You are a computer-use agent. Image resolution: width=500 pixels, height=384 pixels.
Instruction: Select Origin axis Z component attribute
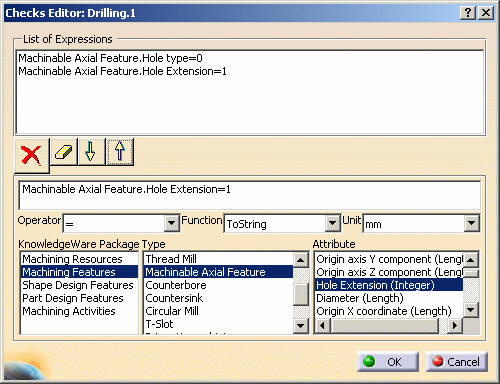(389, 272)
